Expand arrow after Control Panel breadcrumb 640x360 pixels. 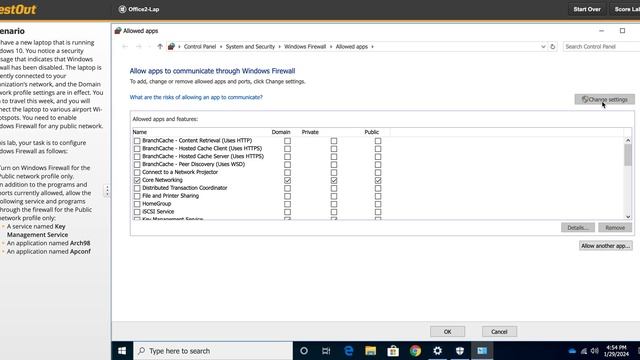(221, 47)
